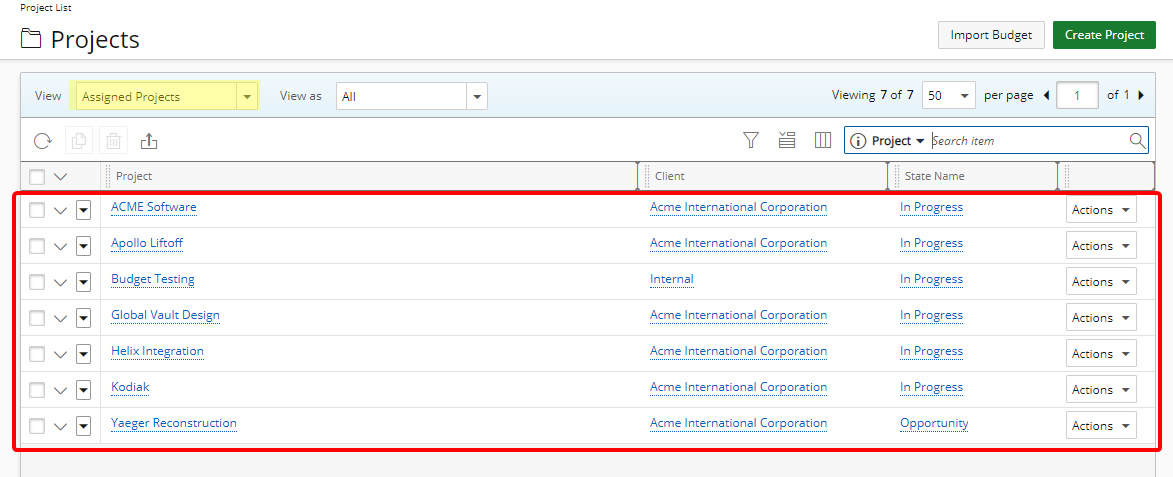
Task: Click the refresh list icon
Action: pos(42,141)
